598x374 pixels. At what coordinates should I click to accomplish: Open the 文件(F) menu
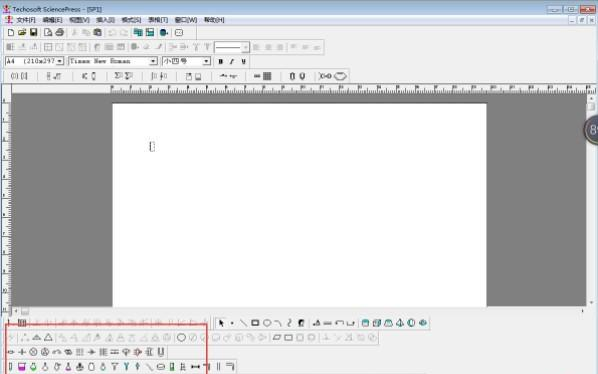click(x=26, y=20)
